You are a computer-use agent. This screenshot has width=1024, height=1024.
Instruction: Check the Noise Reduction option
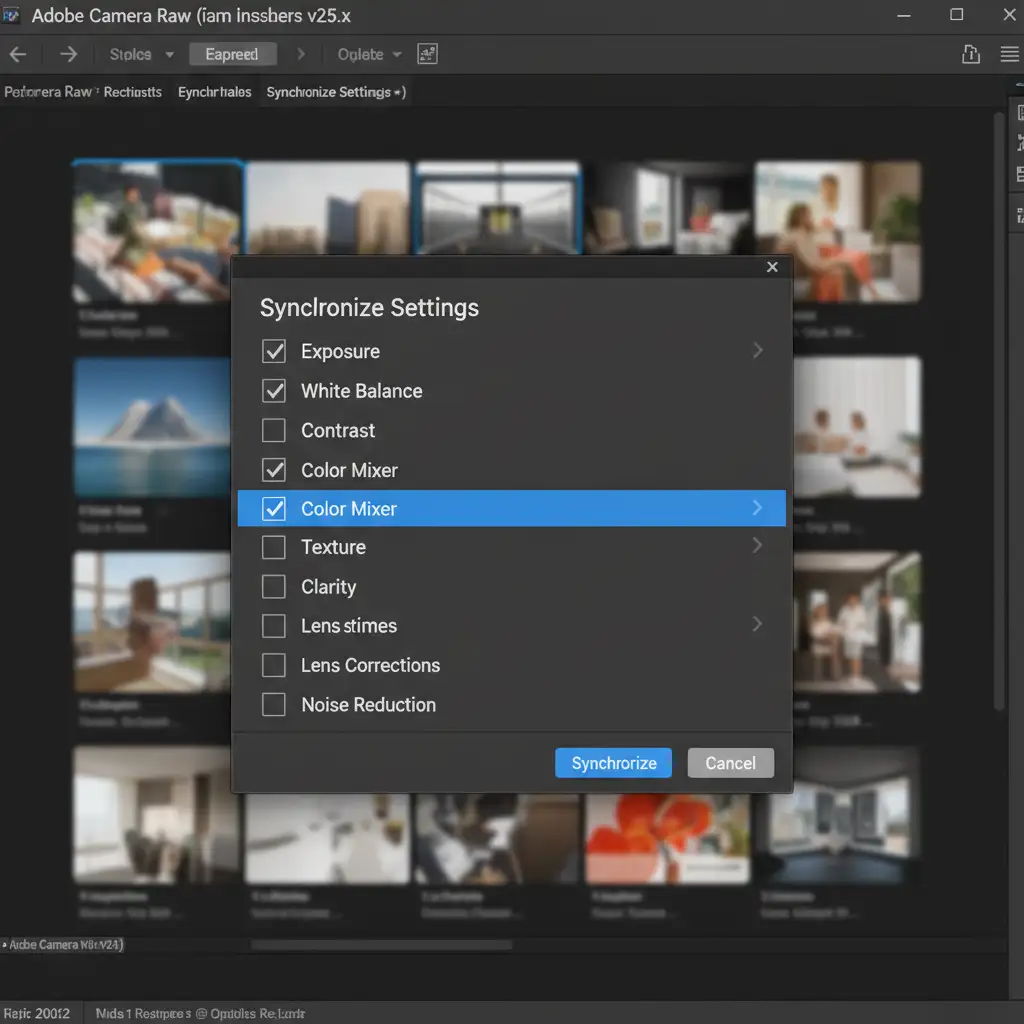[273, 705]
